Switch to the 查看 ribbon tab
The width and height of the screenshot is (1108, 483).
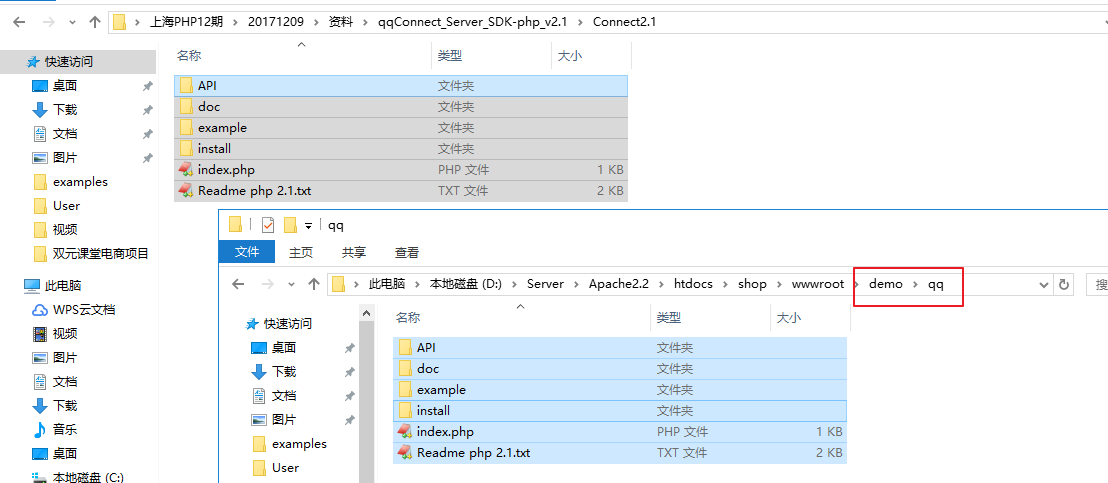pos(407,253)
